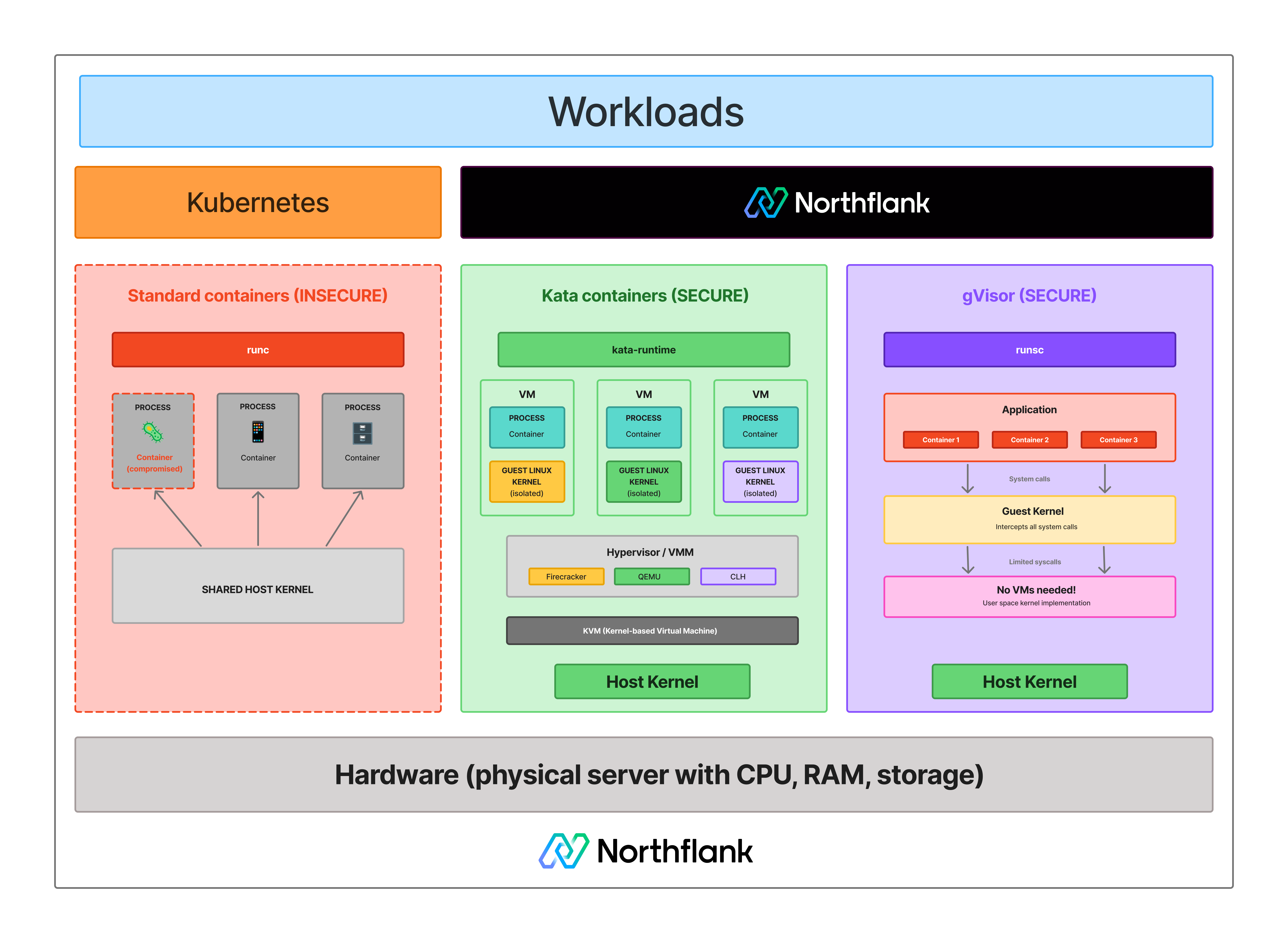Click the kata-runtime green bar
Viewport: 1288px width, 943px height.
[644, 350]
